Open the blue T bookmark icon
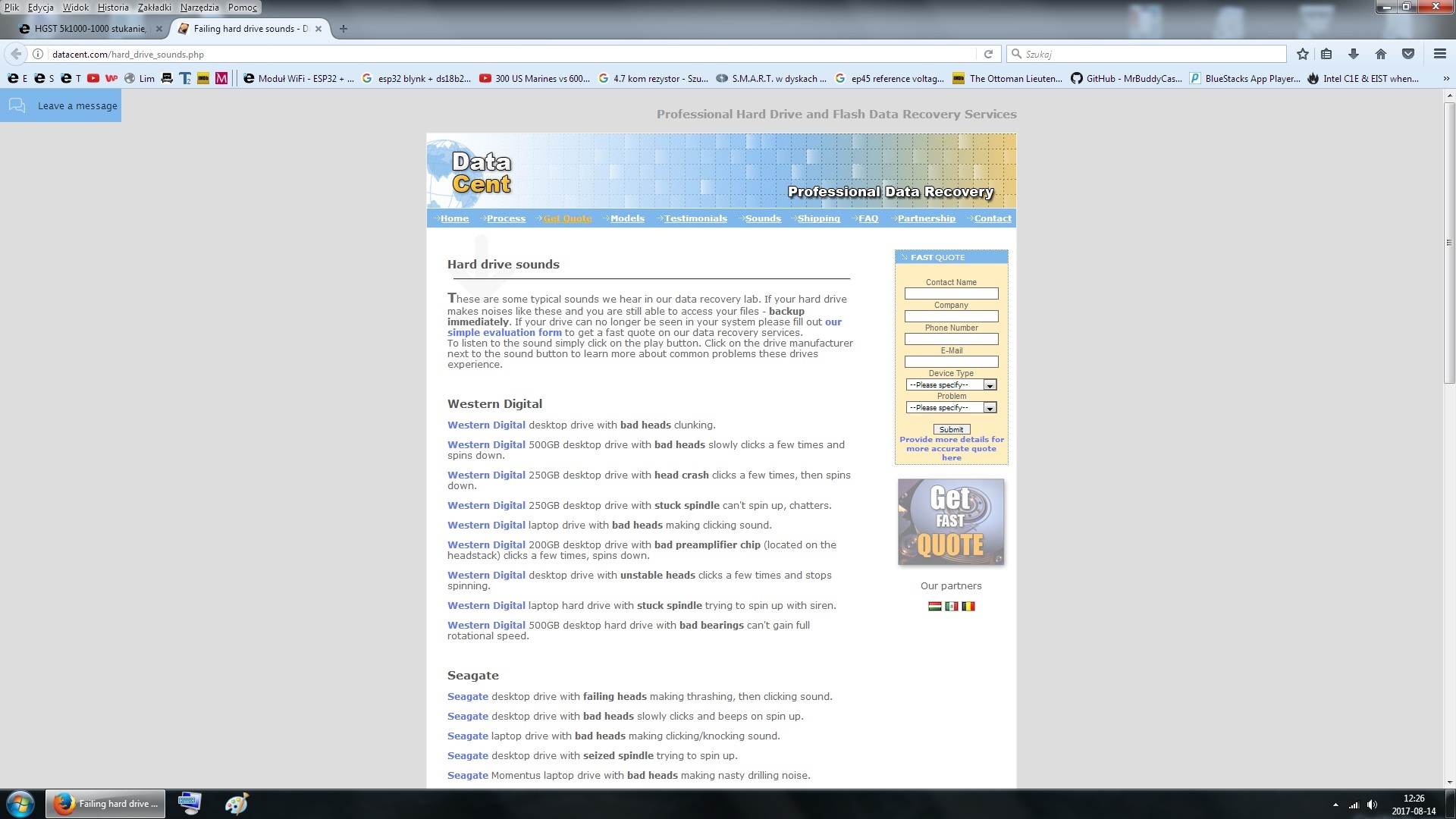 point(185,78)
